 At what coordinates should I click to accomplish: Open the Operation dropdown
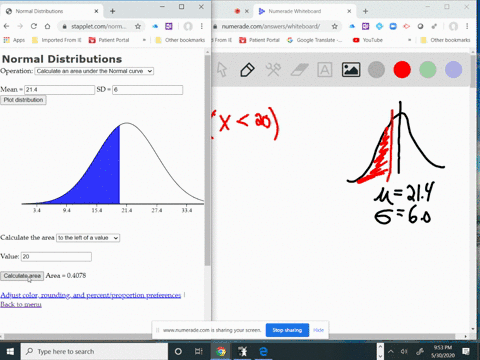pyautogui.click(x=94, y=71)
